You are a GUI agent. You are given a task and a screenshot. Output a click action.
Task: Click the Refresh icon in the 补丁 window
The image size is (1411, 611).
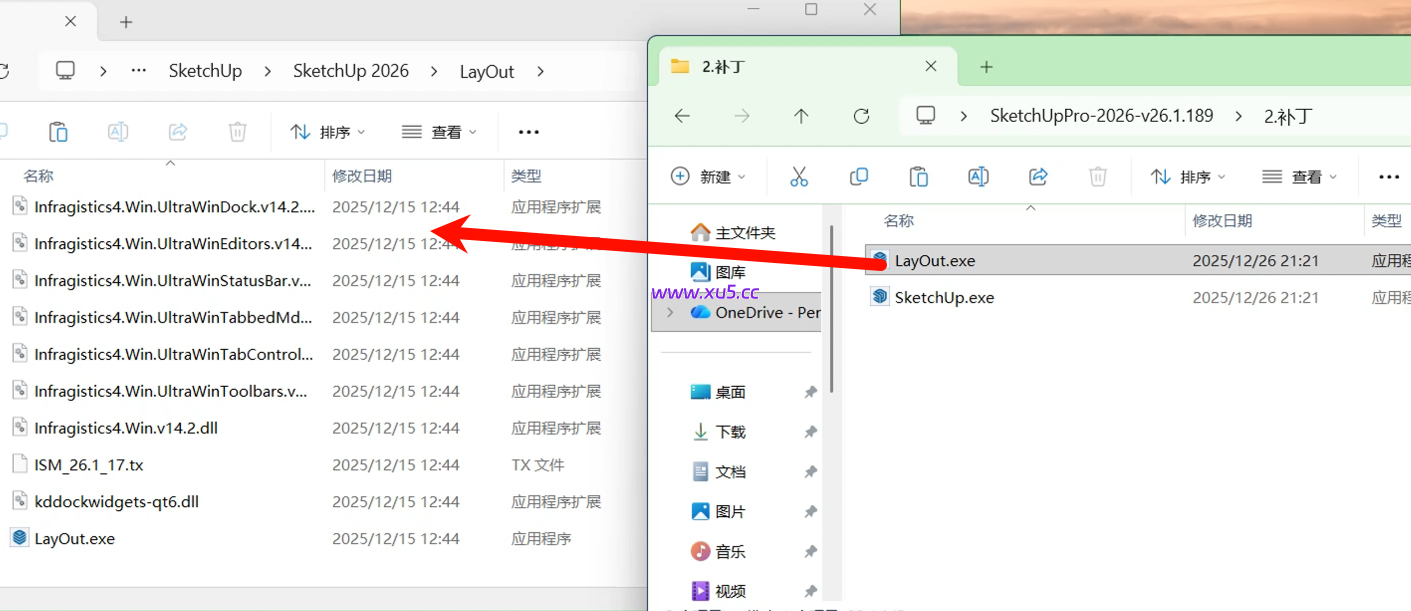861,116
